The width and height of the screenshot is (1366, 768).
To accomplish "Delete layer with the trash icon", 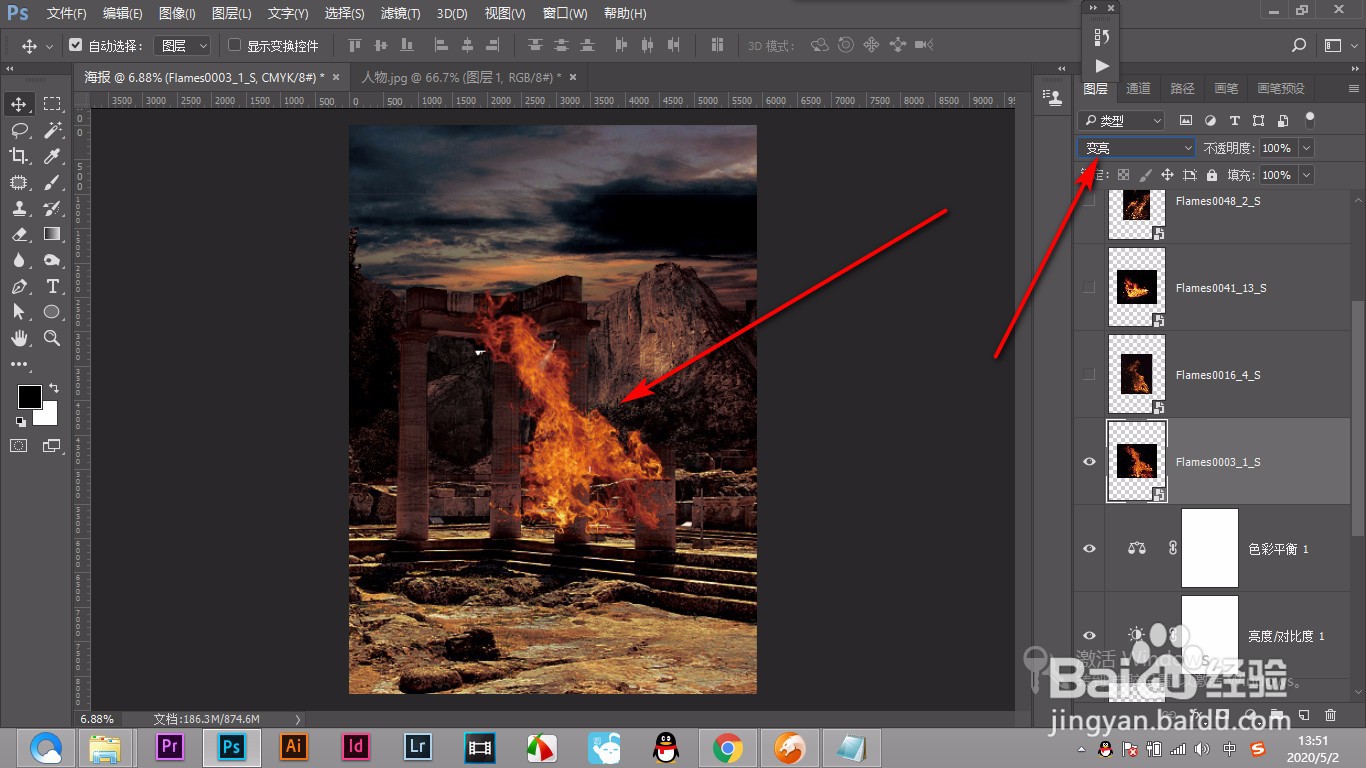I will tap(1330, 715).
